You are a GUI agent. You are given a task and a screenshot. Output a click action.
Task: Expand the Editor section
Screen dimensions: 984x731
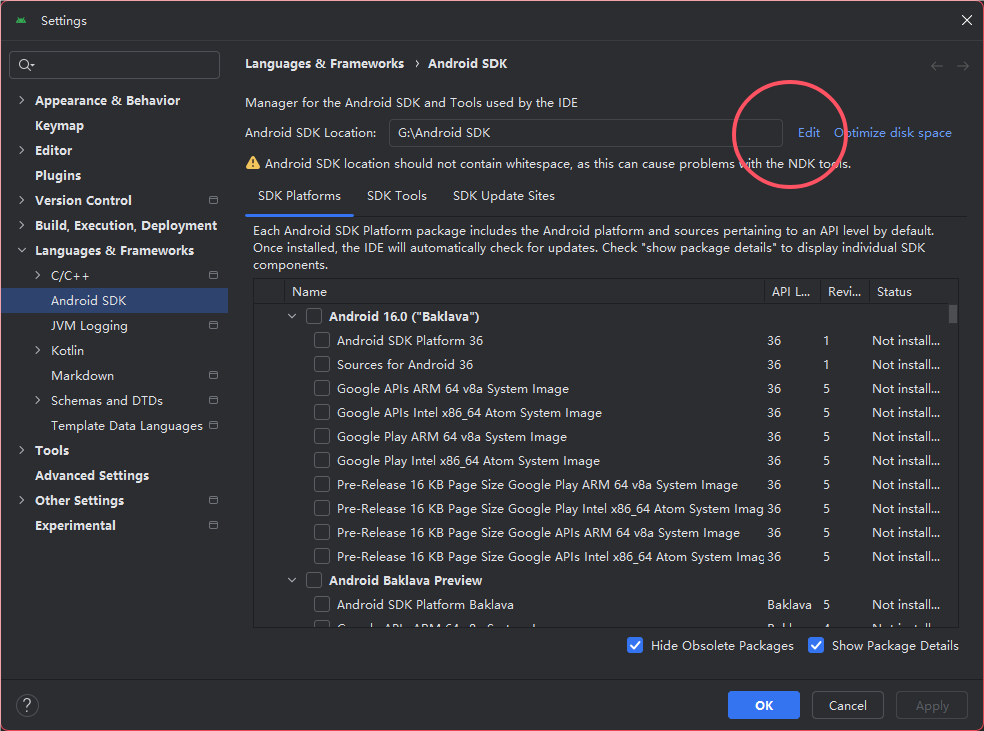[22, 150]
